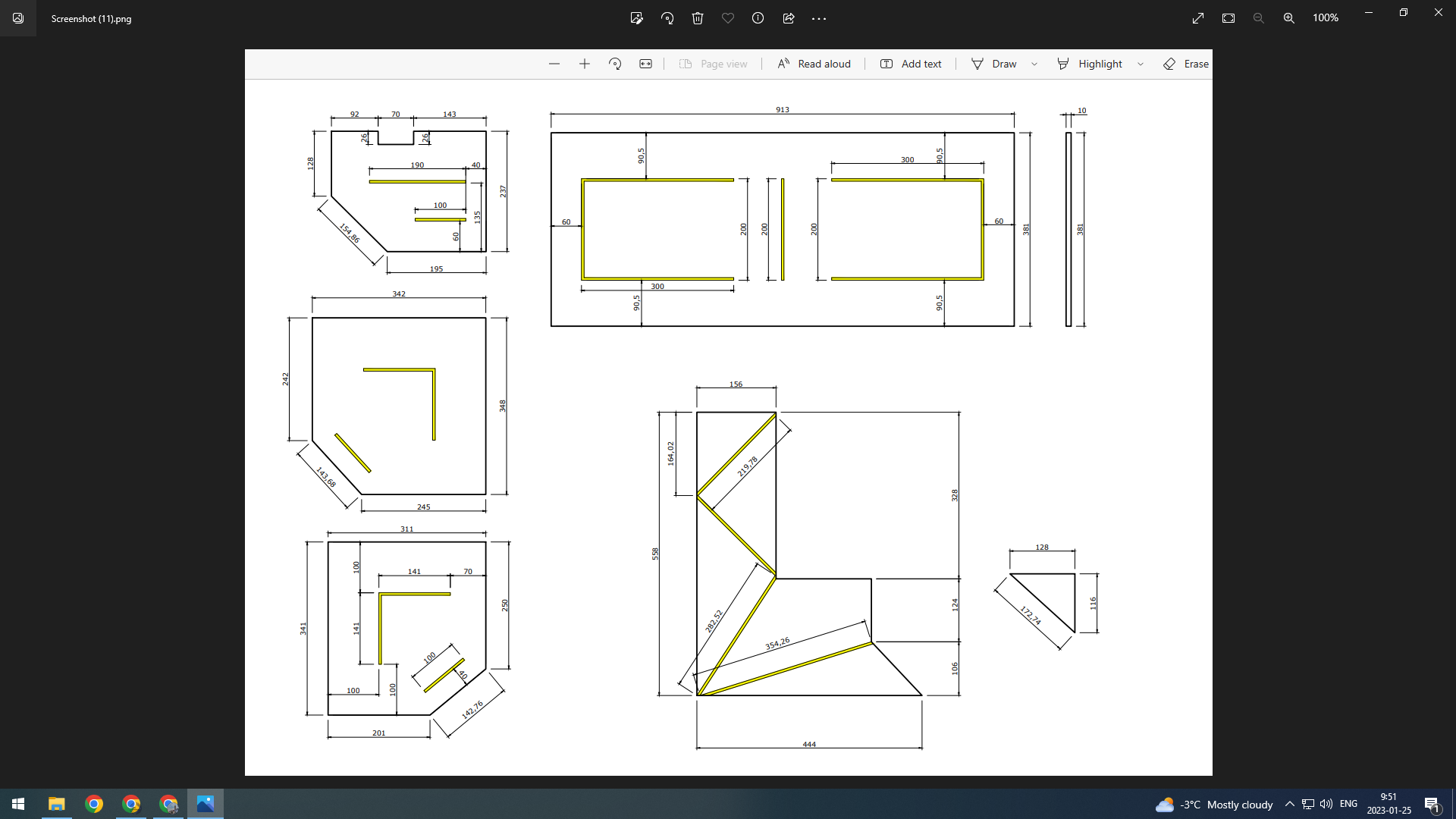Toggle the zoom-to-fit icon
The image size is (1456, 819).
click(x=1228, y=18)
